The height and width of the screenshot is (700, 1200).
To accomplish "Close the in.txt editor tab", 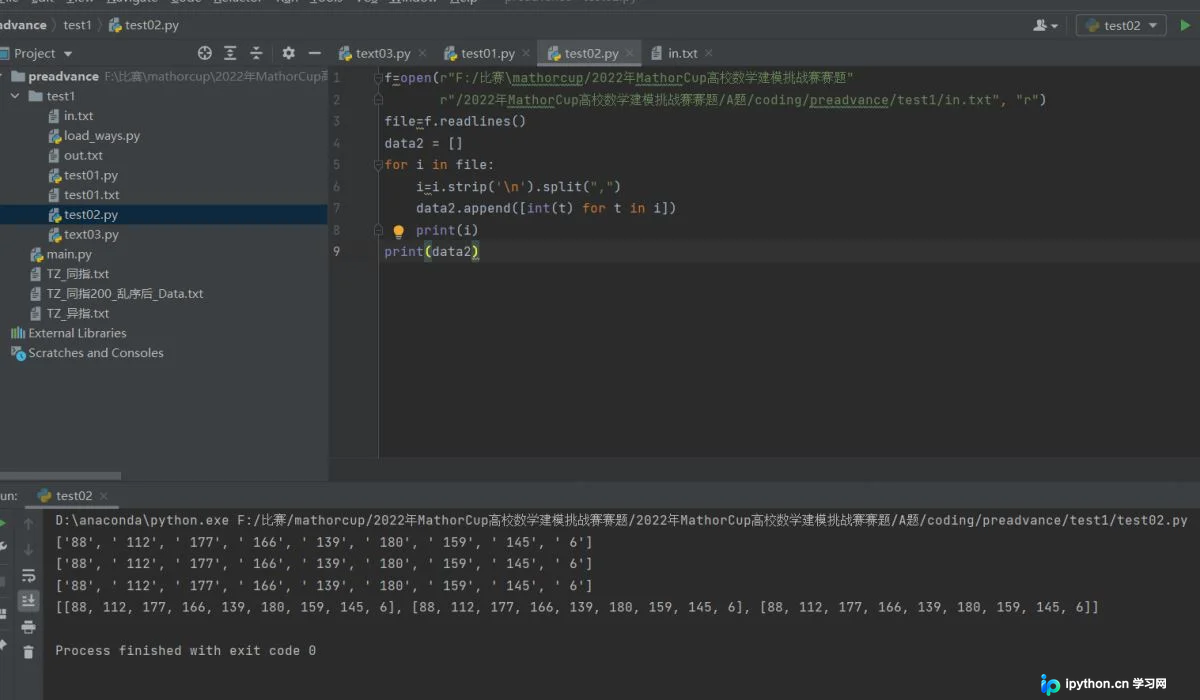I will pyautogui.click(x=708, y=53).
